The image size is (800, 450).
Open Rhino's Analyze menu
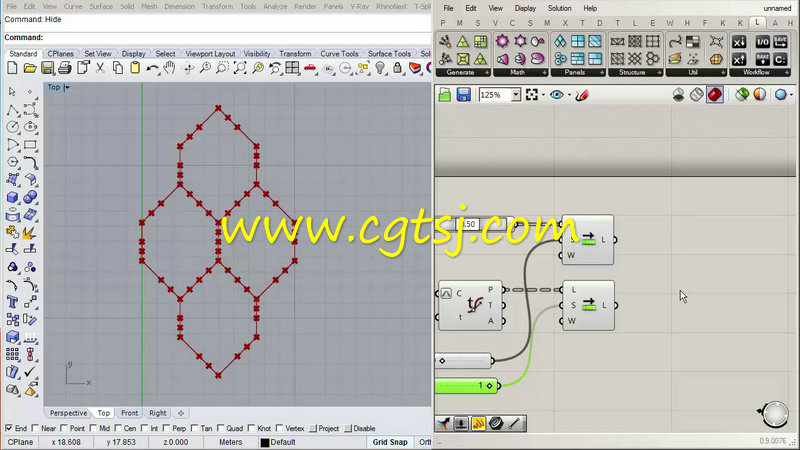pyautogui.click(x=275, y=7)
